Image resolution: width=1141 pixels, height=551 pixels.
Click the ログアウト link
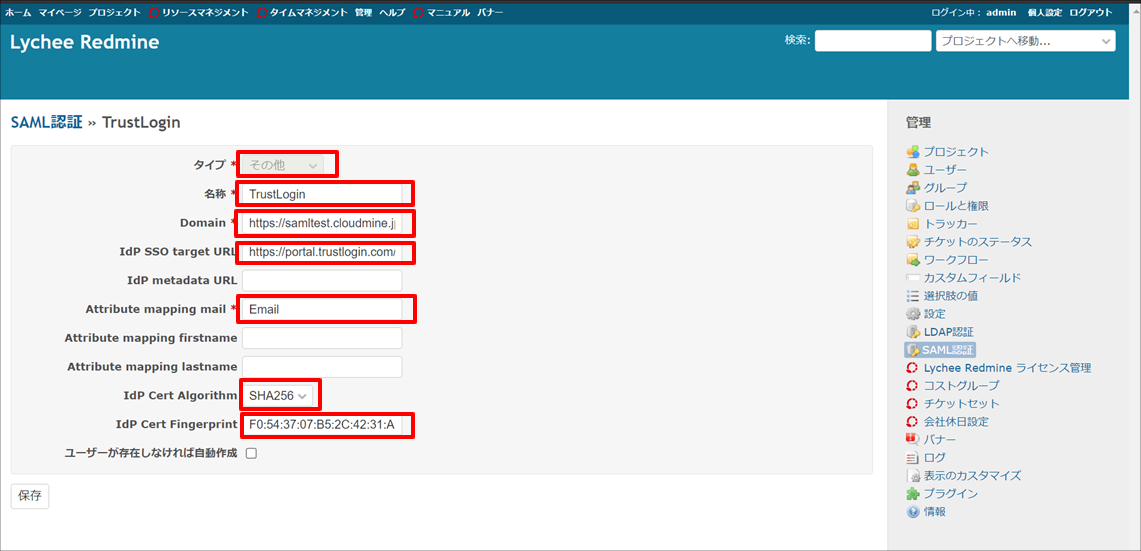(x=1090, y=13)
